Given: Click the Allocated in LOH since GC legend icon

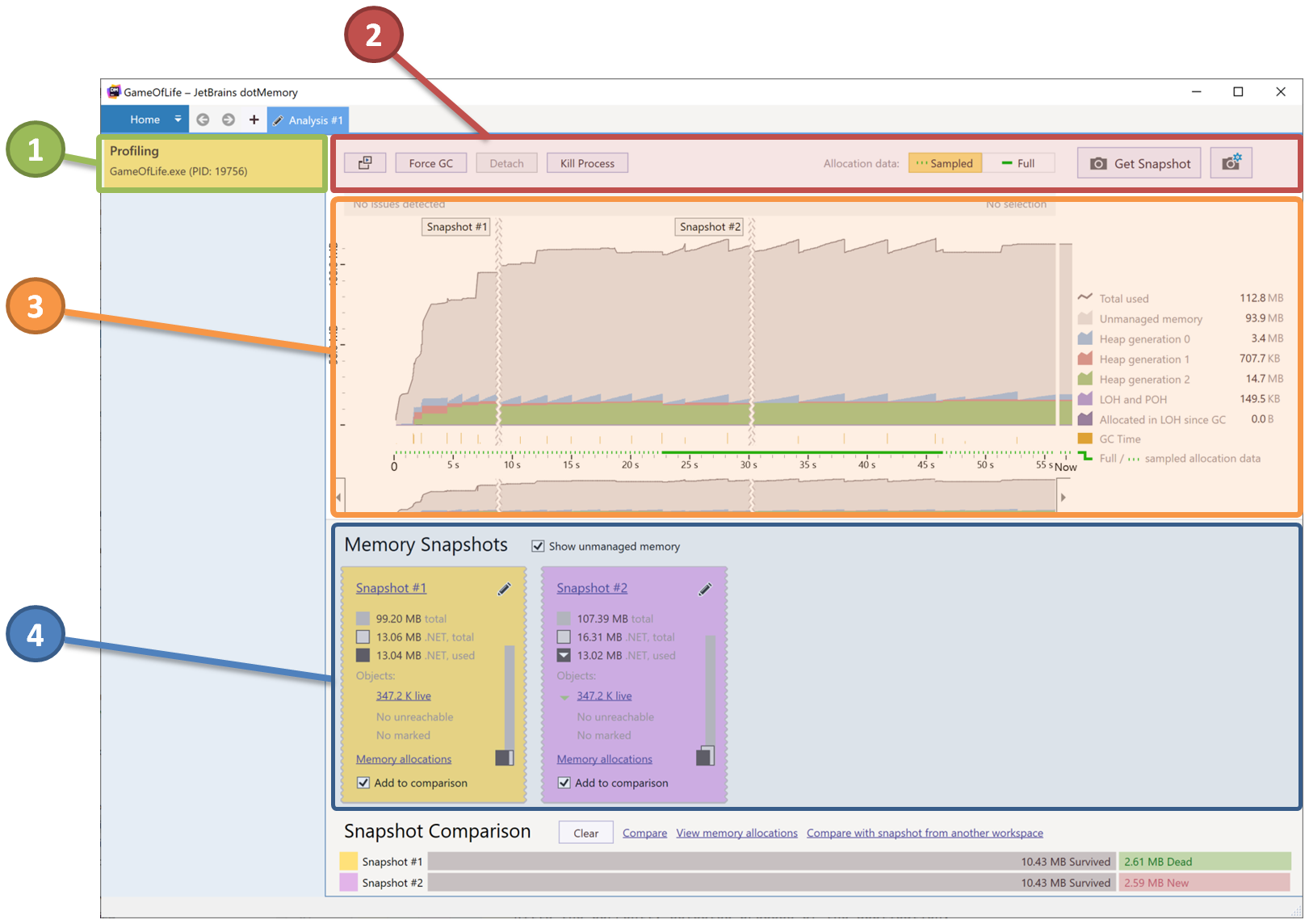Looking at the screenshot, I should click(1085, 419).
